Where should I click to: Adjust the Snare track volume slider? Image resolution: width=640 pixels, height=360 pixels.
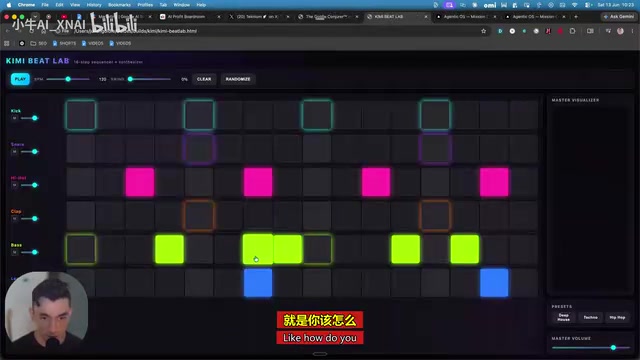coord(29,151)
